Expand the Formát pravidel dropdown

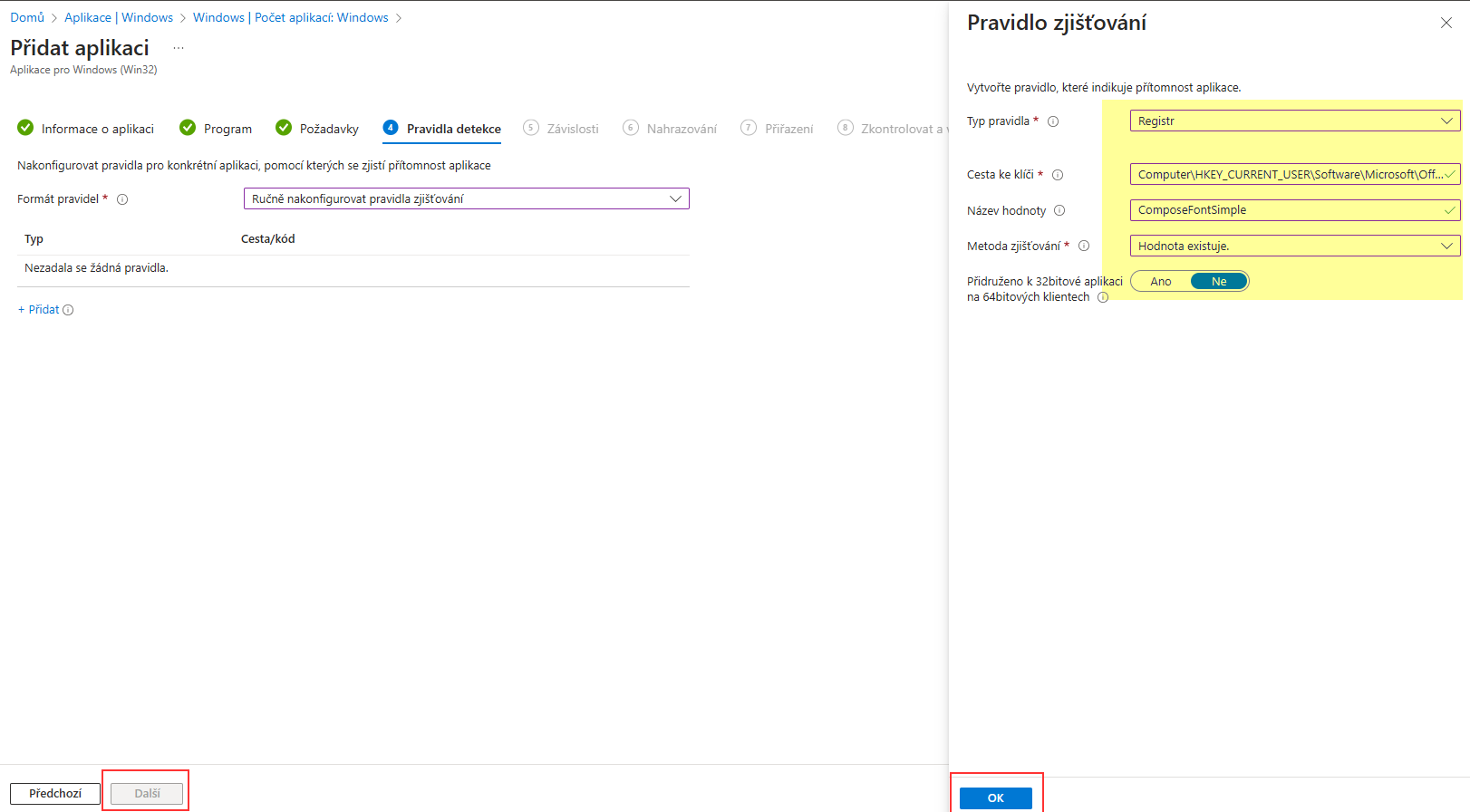(467, 198)
